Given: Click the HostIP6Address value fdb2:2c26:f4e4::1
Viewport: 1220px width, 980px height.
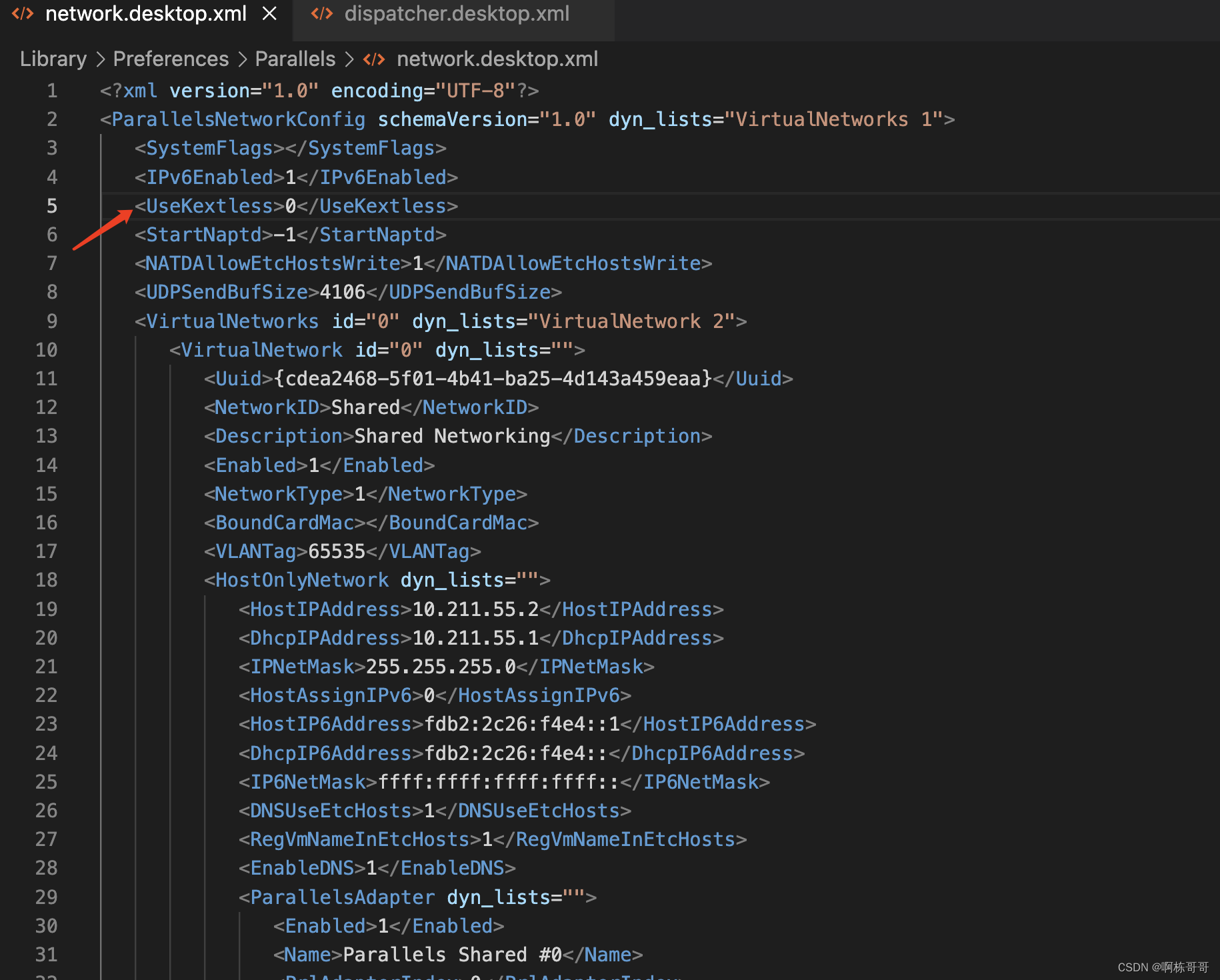Looking at the screenshot, I should pyautogui.click(x=522, y=724).
